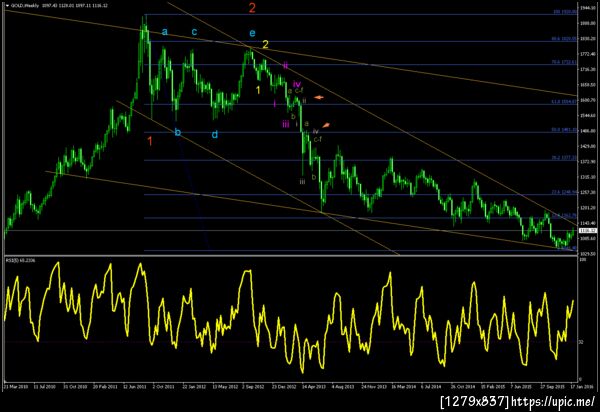Click the 23 Dec 2012 date label
The height and width of the screenshot is (412, 600).
point(284,387)
